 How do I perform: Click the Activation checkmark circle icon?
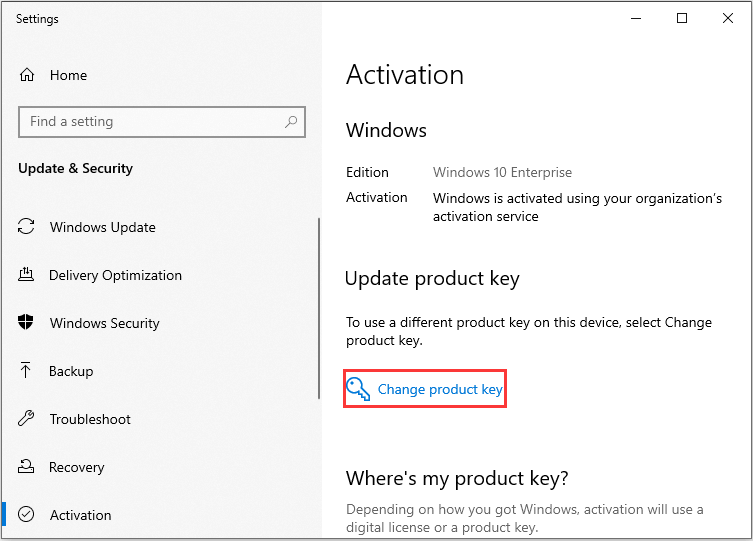coord(27,515)
